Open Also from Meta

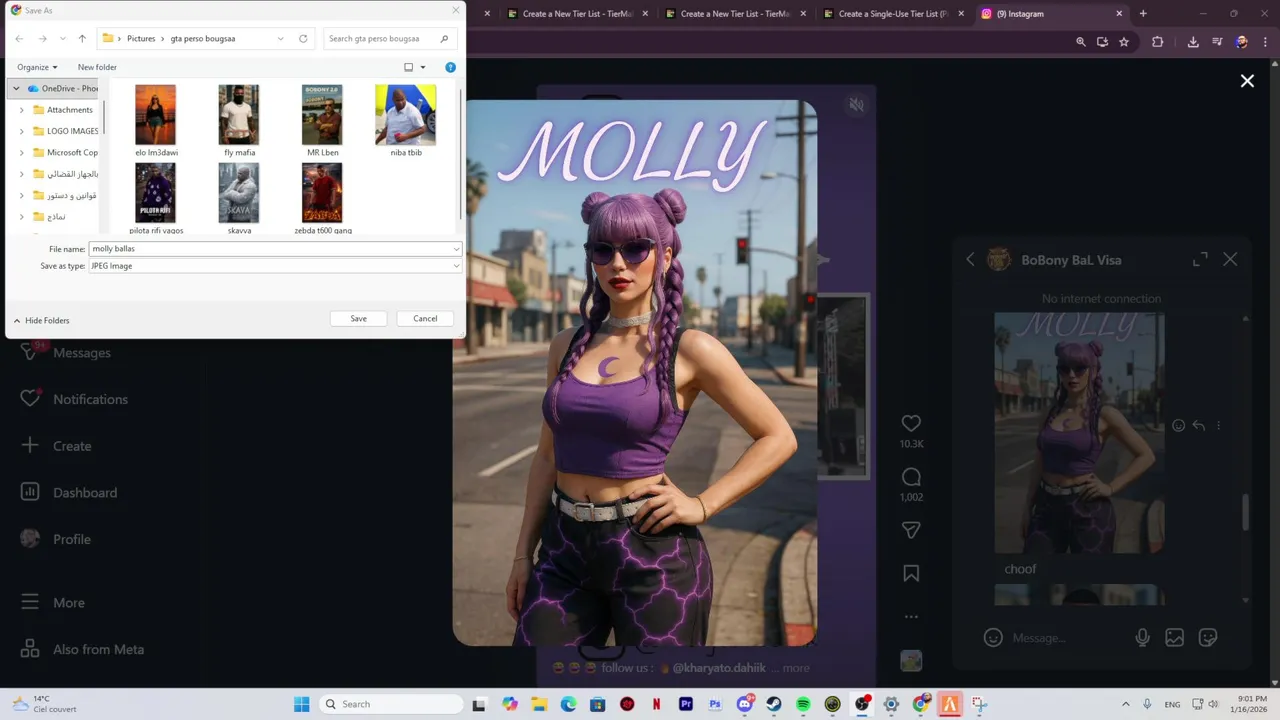pyautogui.click(x=83, y=649)
